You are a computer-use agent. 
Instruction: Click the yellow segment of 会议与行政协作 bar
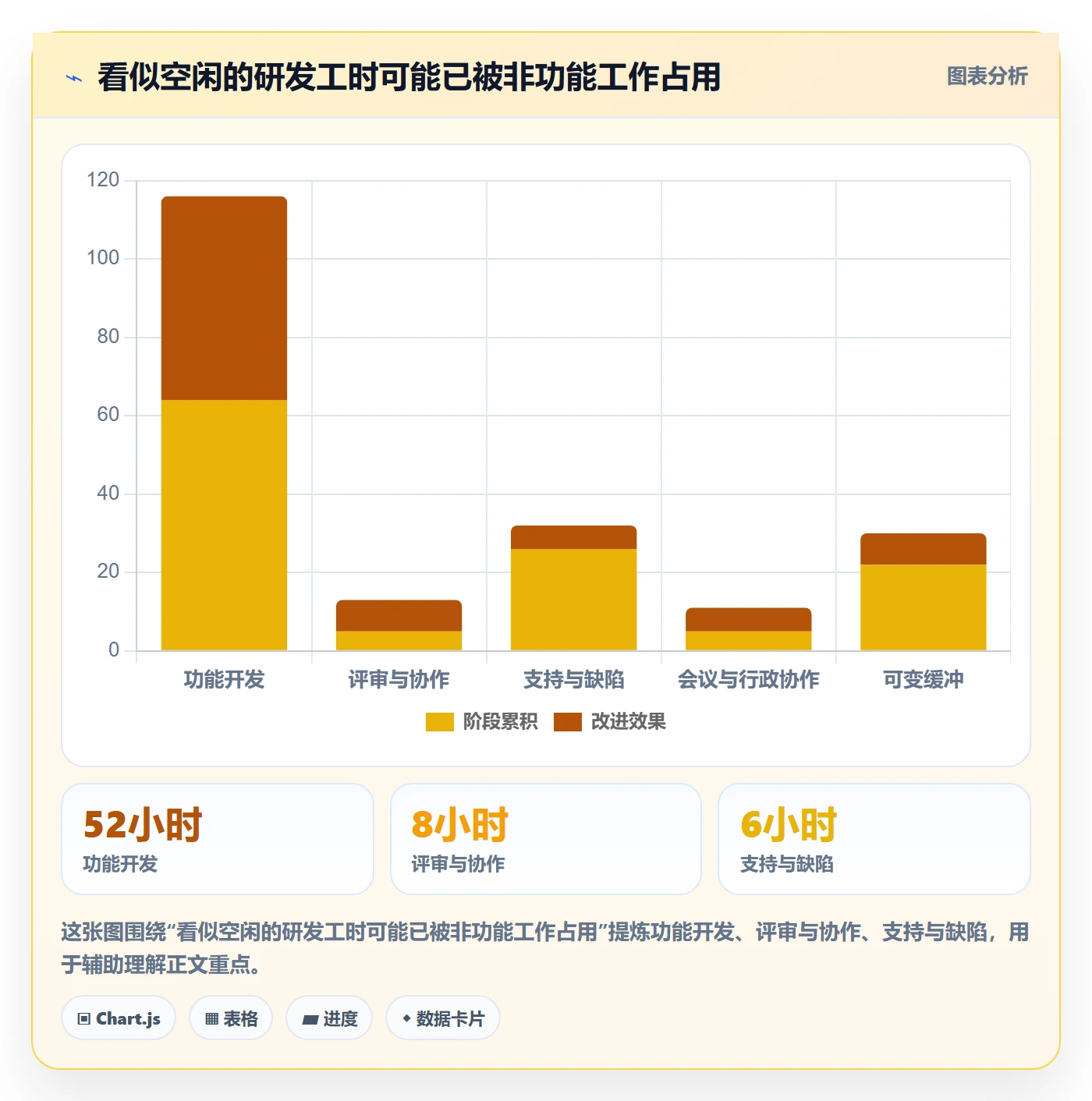pos(748,640)
